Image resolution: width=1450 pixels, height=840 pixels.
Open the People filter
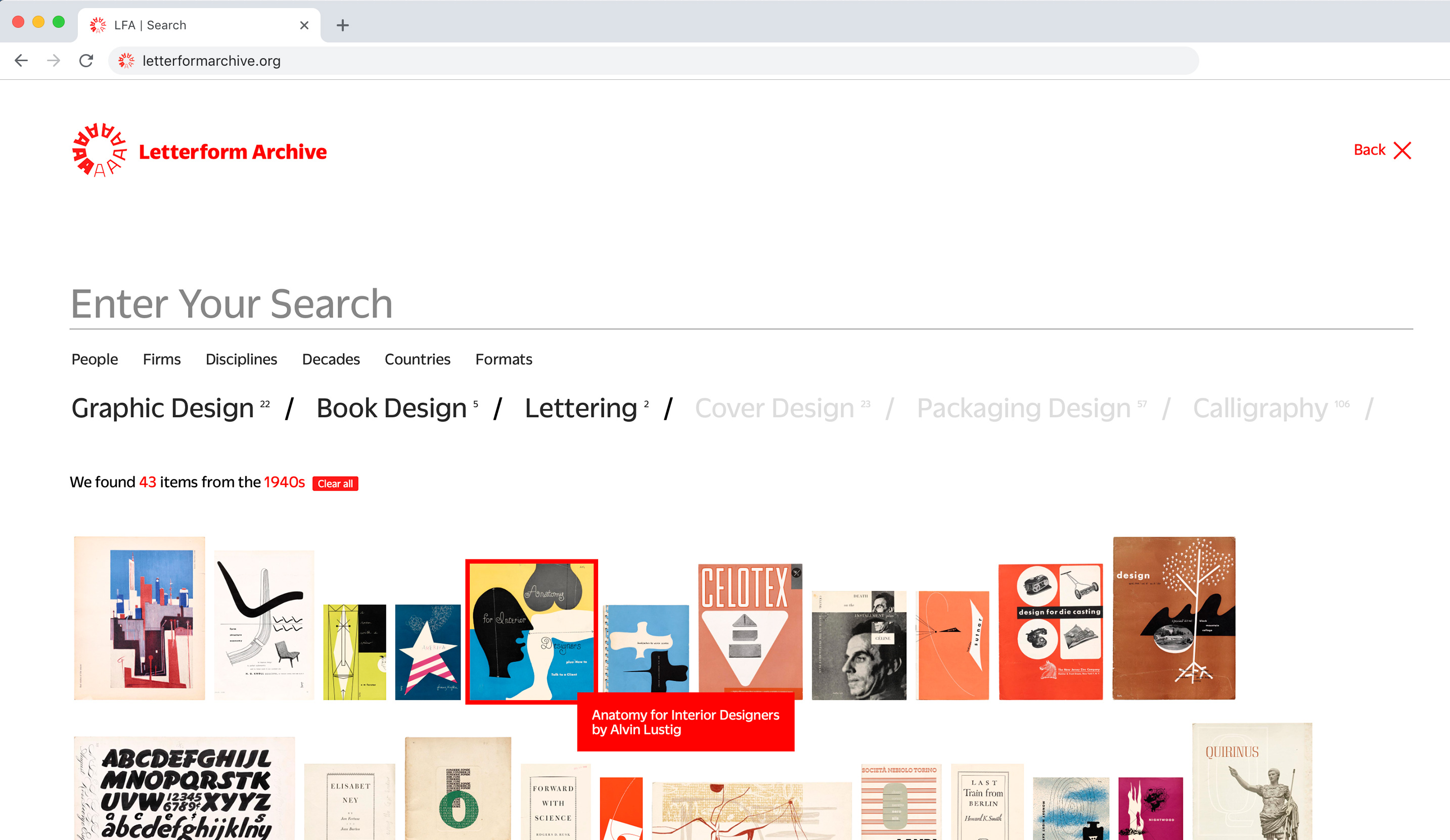click(x=95, y=359)
